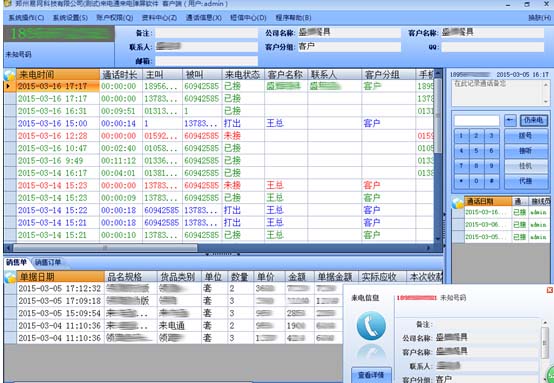
Task: Click the globe icon beside 通话日期 header
Action: tap(458, 202)
